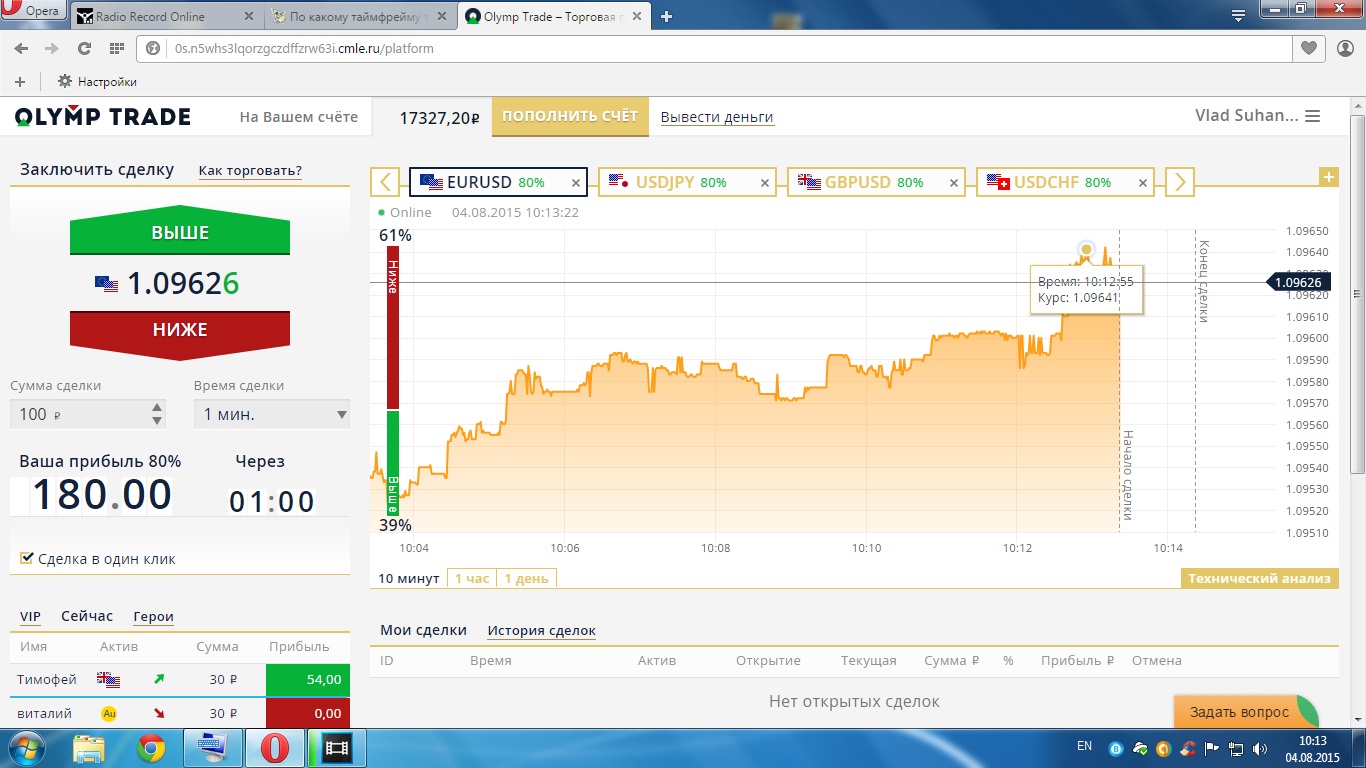The width and height of the screenshot is (1366, 768).
Task: Open the 'Время сделки' 1 мин. dropdown
Action: pos(272,414)
